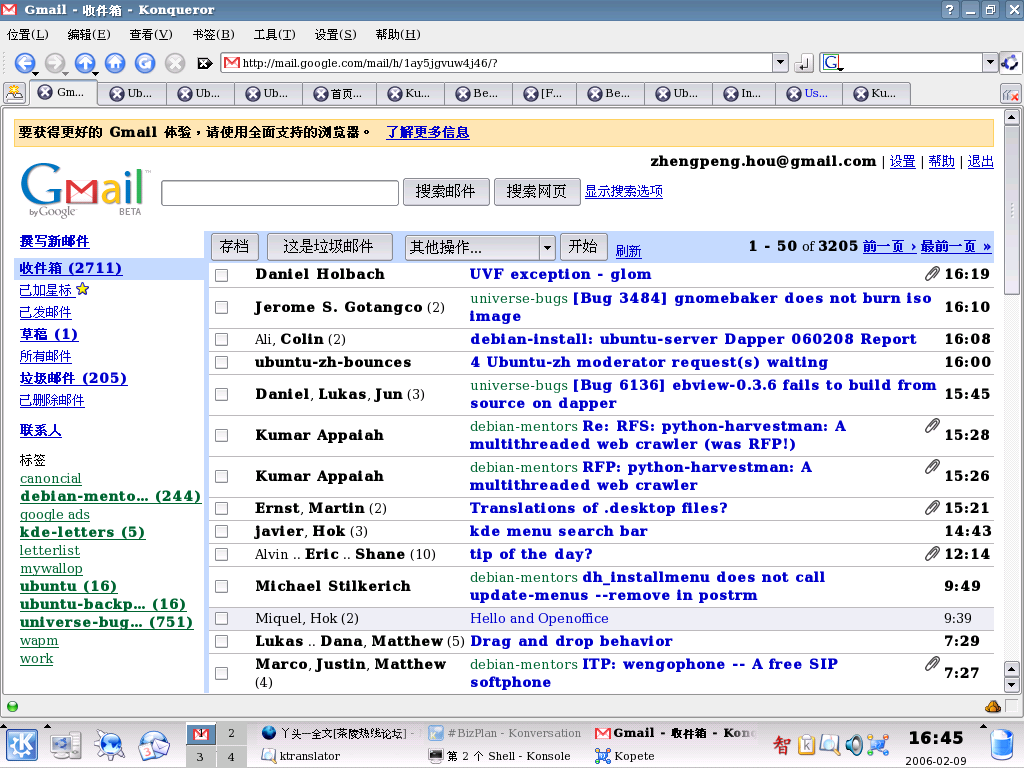Launch the Konqueror browser panel icon
Screen dimensions: 1024x768
[x=109, y=745]
